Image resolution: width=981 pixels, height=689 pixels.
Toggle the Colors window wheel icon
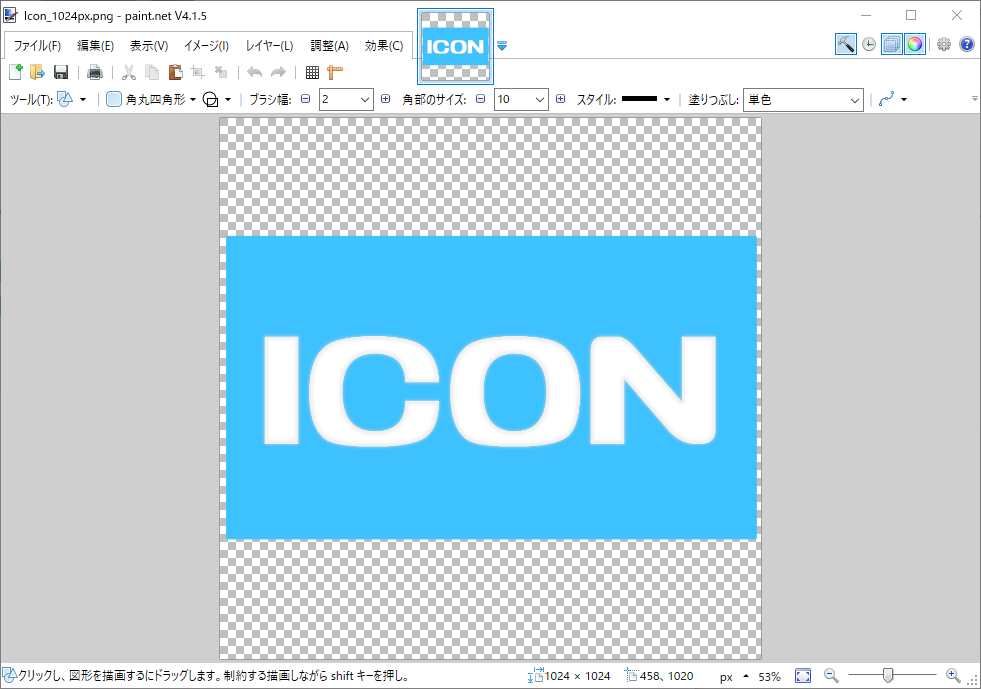point(915,44)
